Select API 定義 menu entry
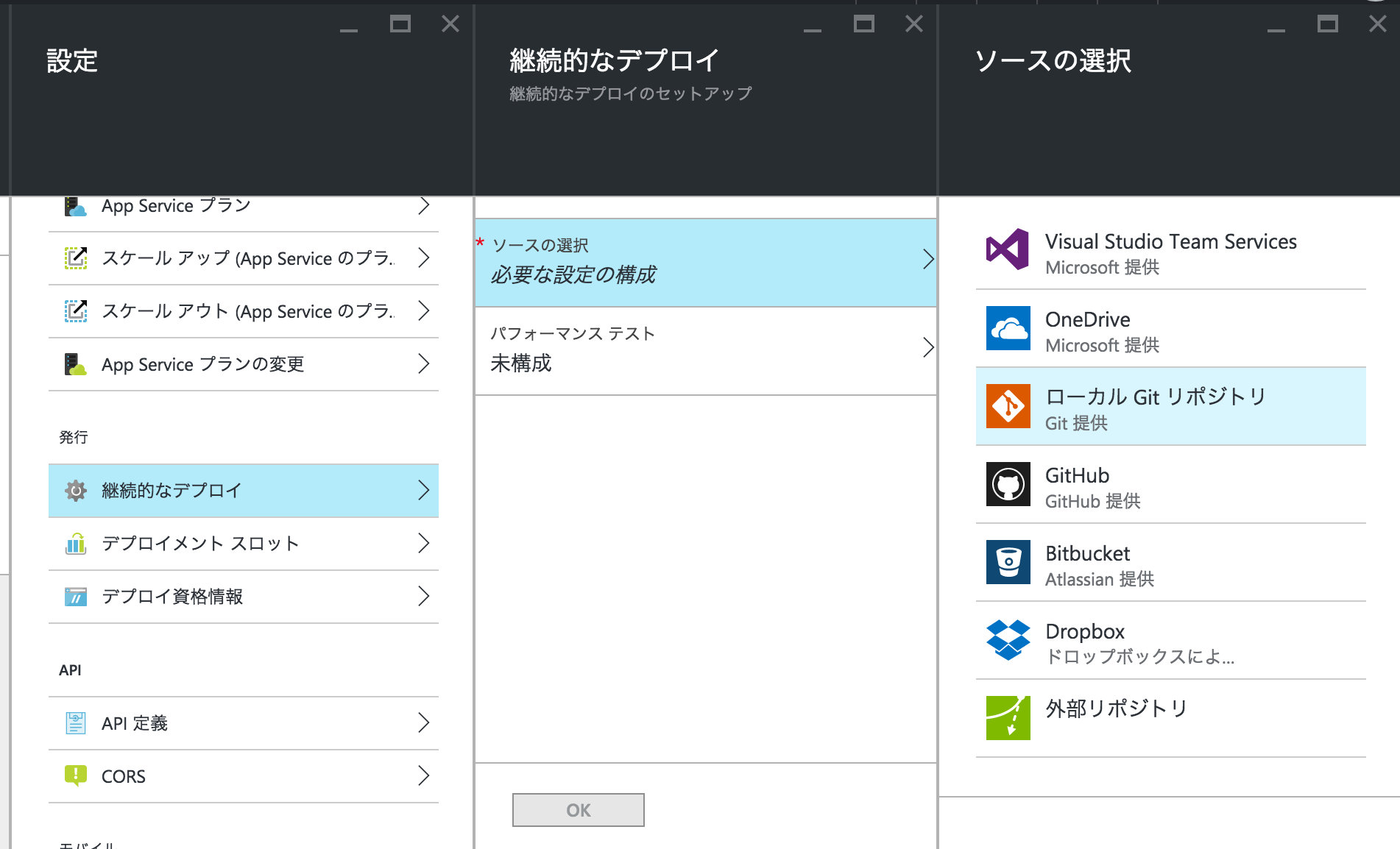The image size is (1400, 849). pos(244,723)
